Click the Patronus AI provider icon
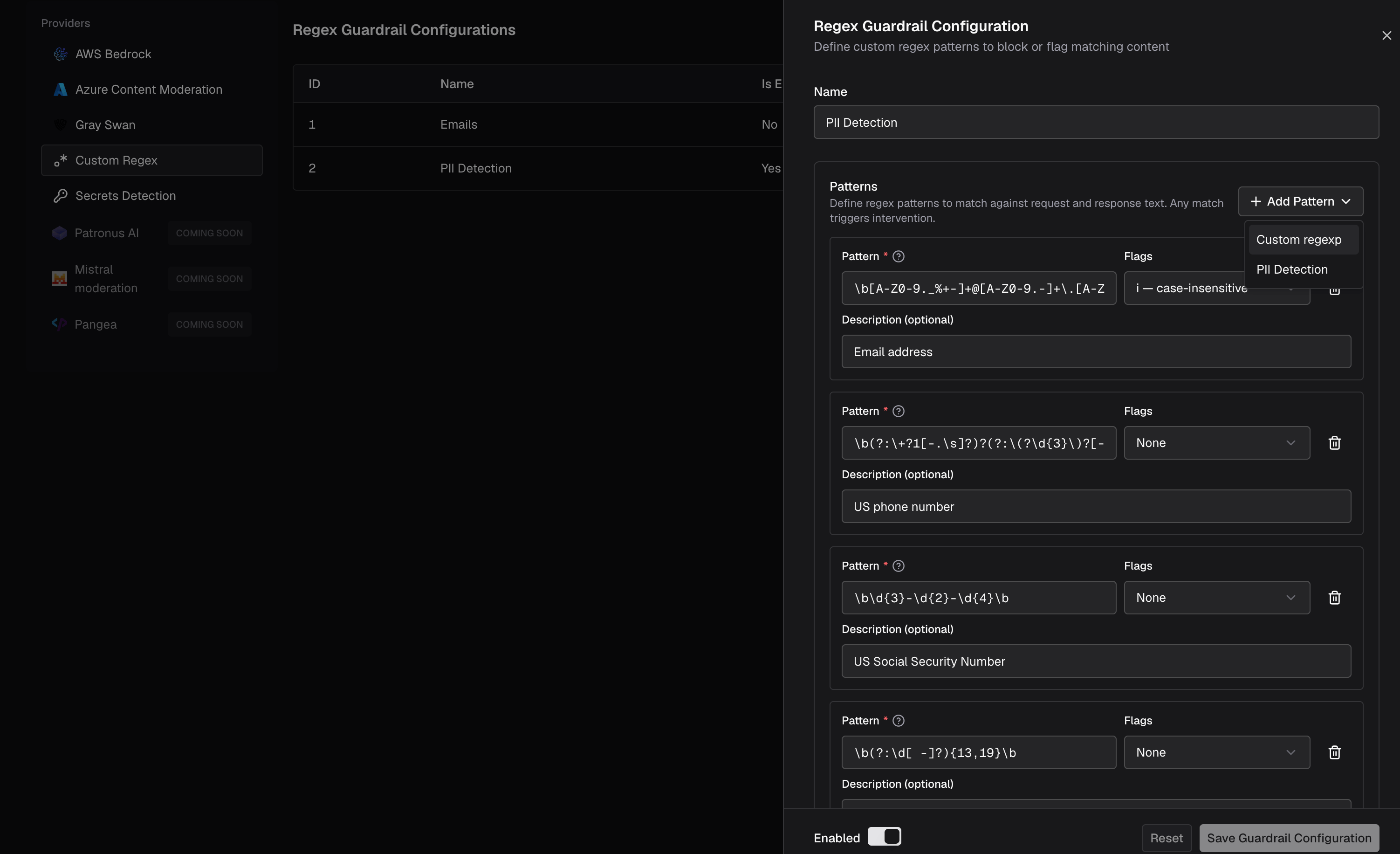This screenshot has width=1400, height=854. 60,233
